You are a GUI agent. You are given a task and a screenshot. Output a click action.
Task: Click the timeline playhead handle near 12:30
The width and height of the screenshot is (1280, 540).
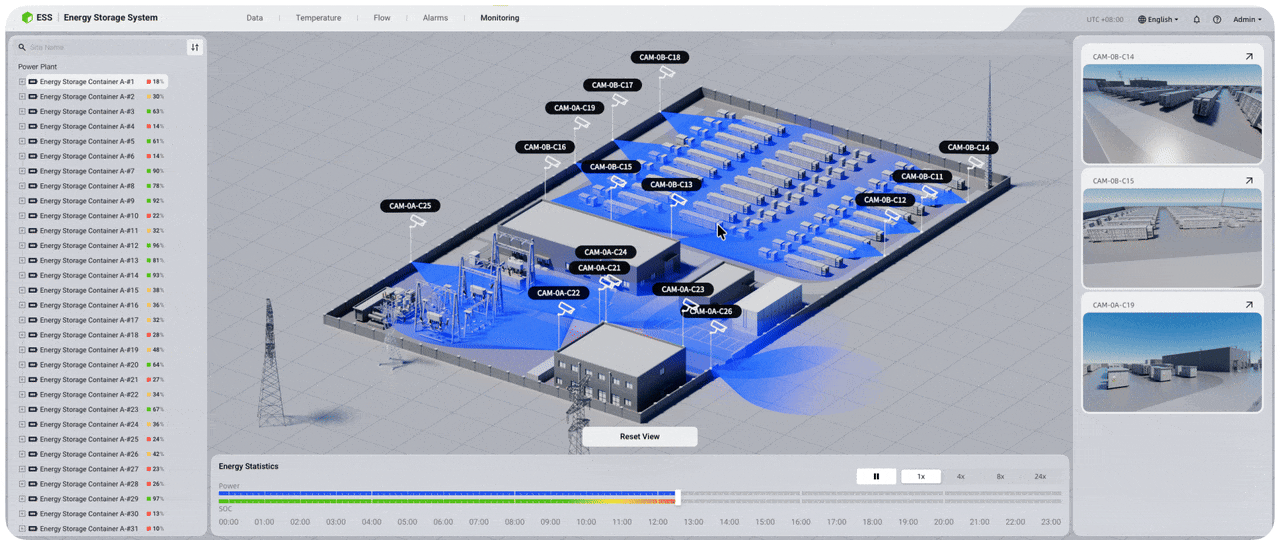coord(678,496)
